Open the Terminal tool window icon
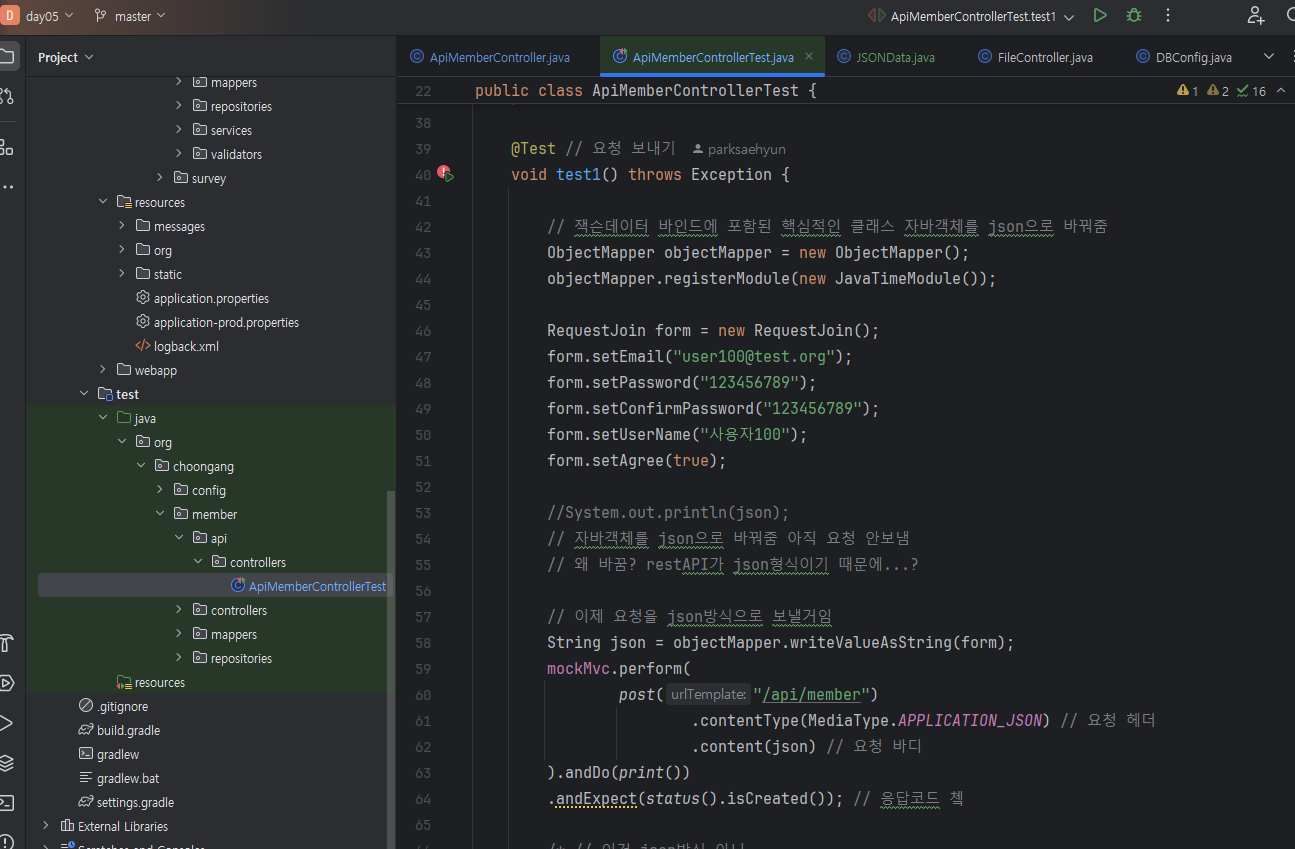 pos(6,802)
